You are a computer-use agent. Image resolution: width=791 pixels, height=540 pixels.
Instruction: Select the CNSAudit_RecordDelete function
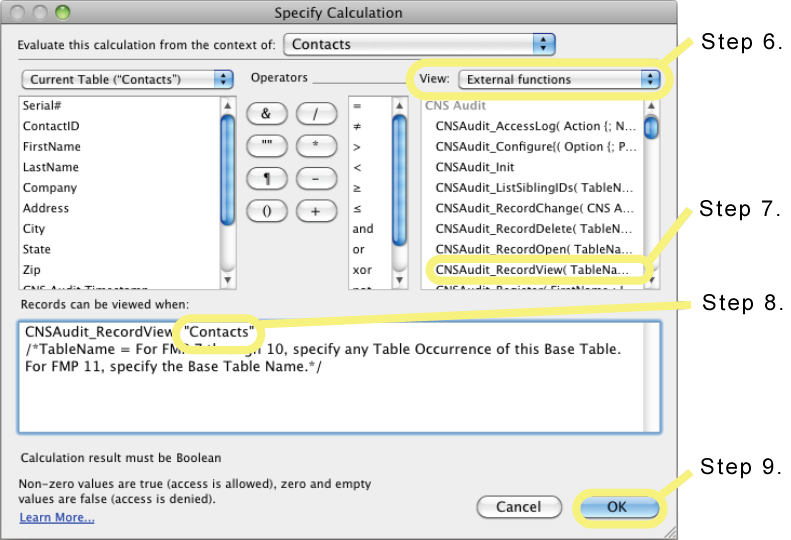tap(533, 229)
